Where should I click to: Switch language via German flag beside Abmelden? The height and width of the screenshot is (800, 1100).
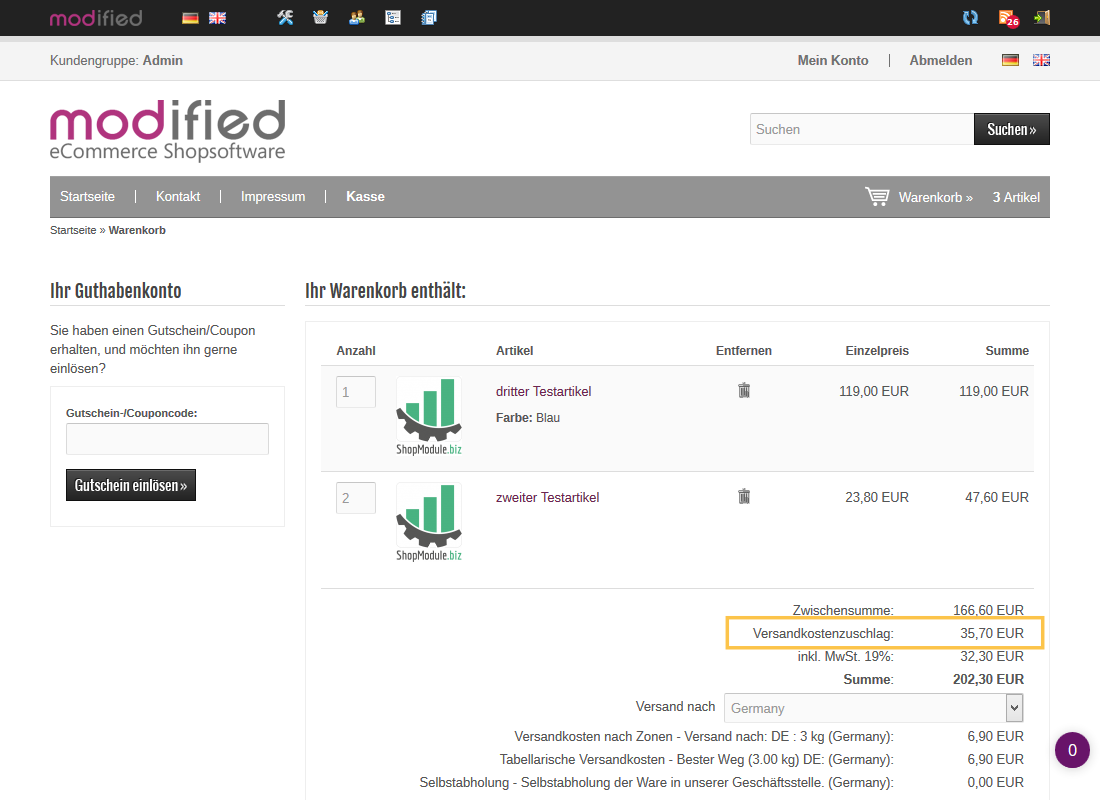coord(1011,60)
